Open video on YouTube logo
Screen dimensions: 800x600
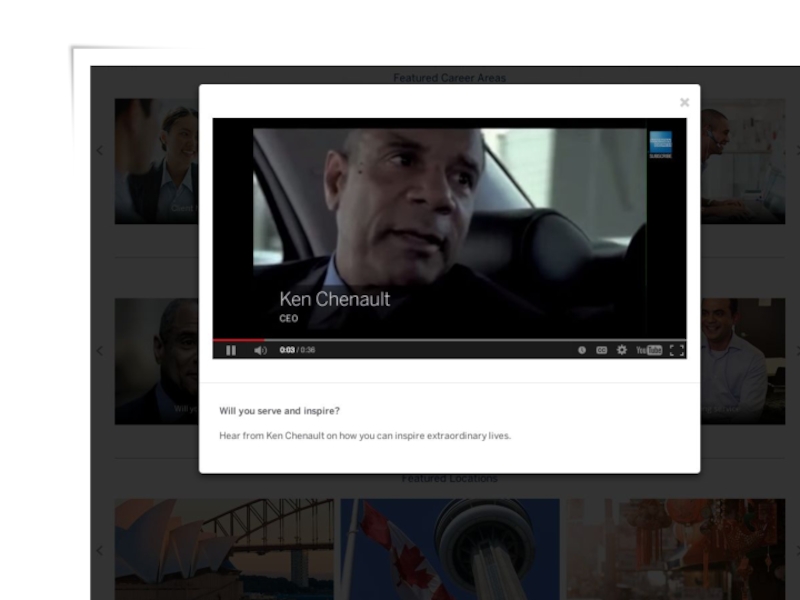(649, 350)
